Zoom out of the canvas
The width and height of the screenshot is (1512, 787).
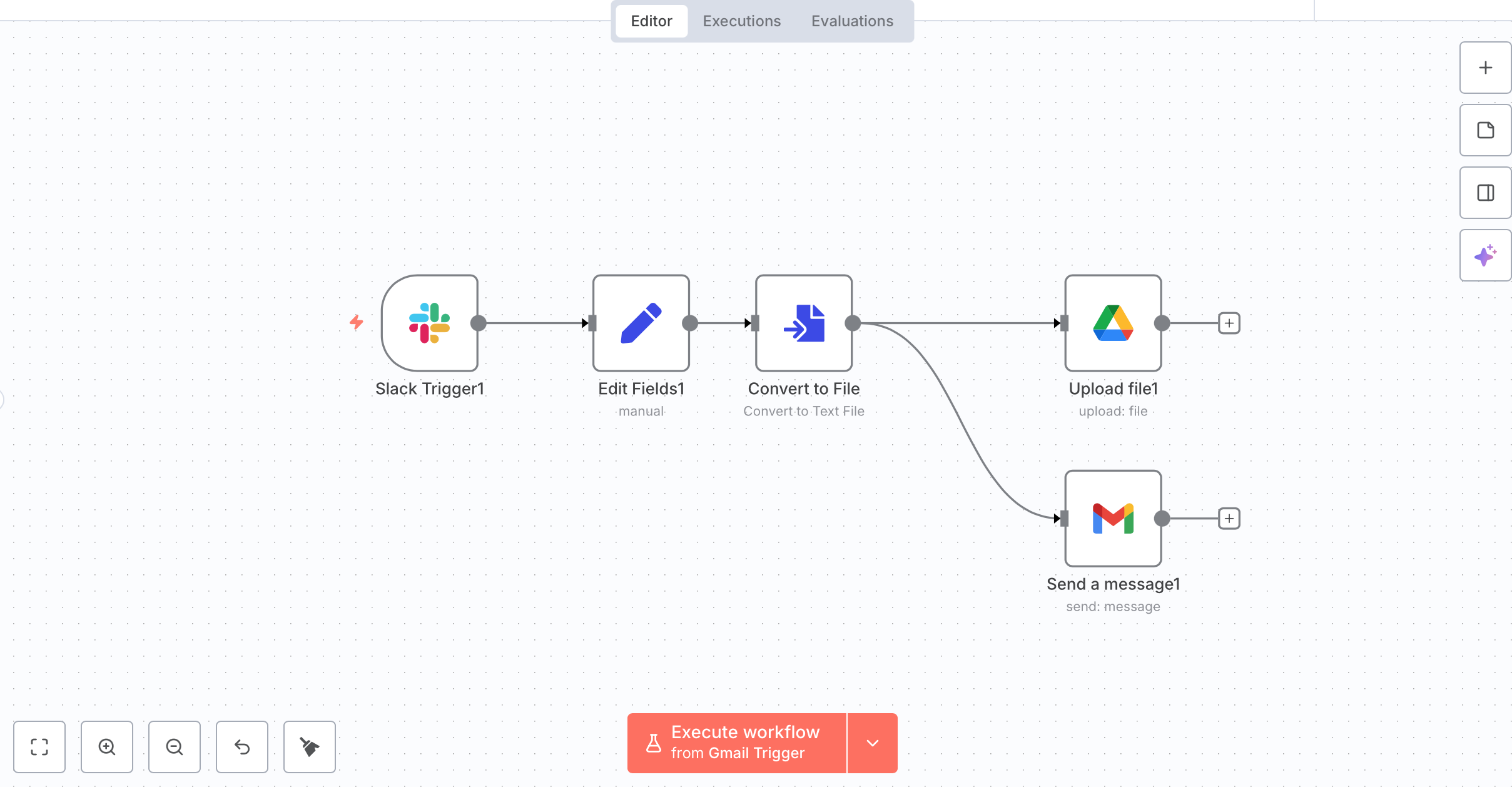(x=175, y=746)
